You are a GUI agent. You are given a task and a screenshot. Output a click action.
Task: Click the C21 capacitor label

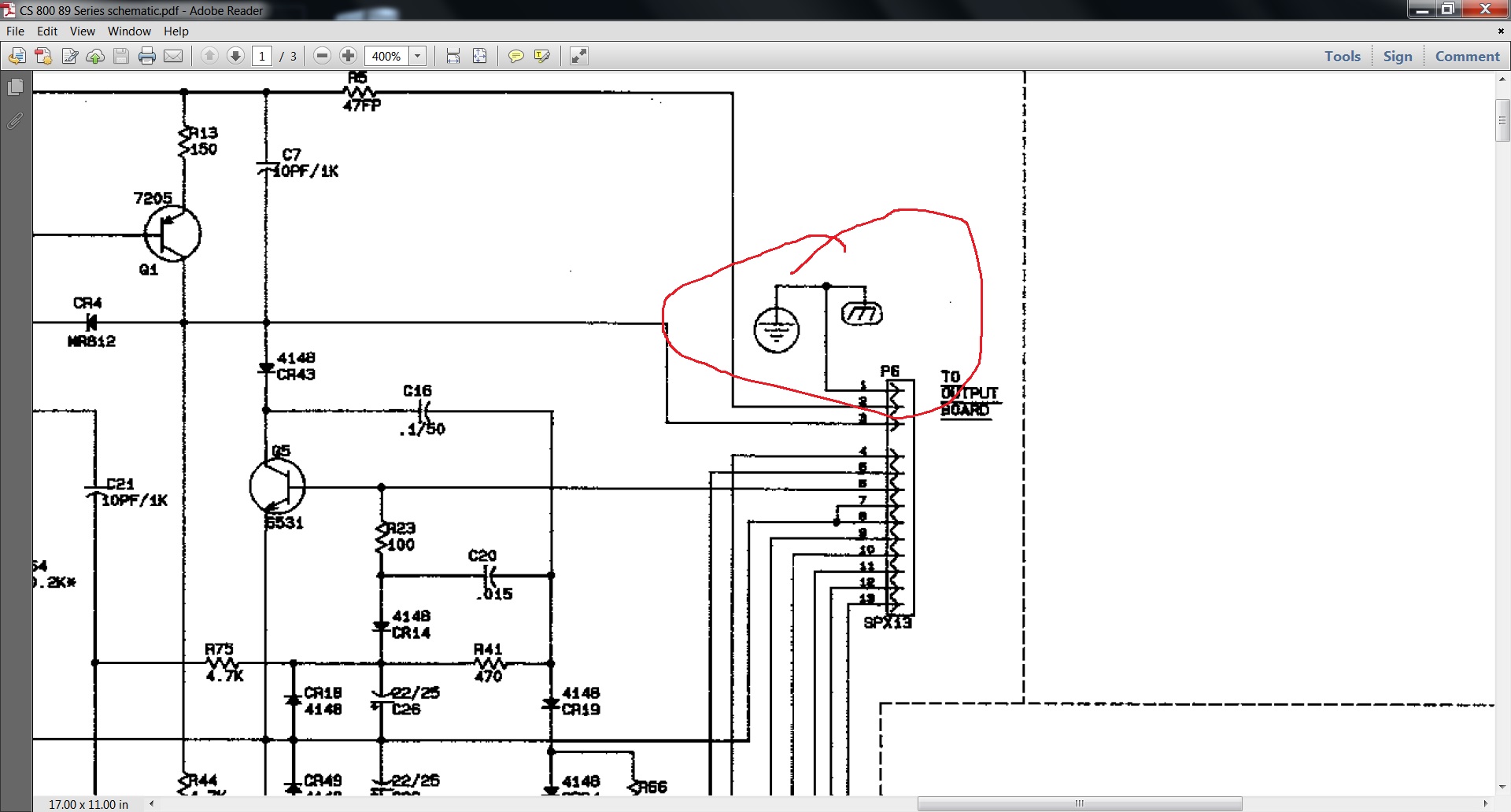point(120,484)
